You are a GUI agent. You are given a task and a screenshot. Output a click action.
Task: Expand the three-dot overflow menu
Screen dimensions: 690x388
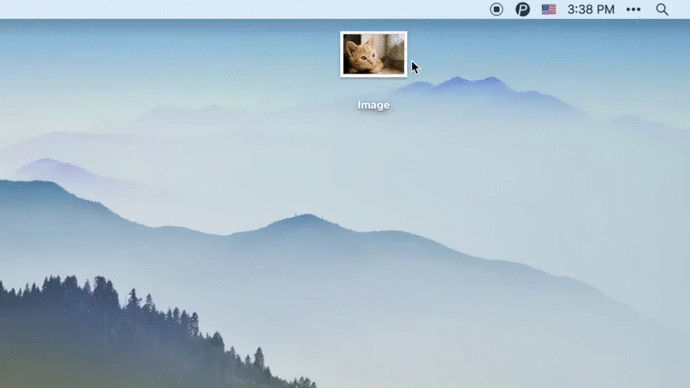[x=633, y=9]
